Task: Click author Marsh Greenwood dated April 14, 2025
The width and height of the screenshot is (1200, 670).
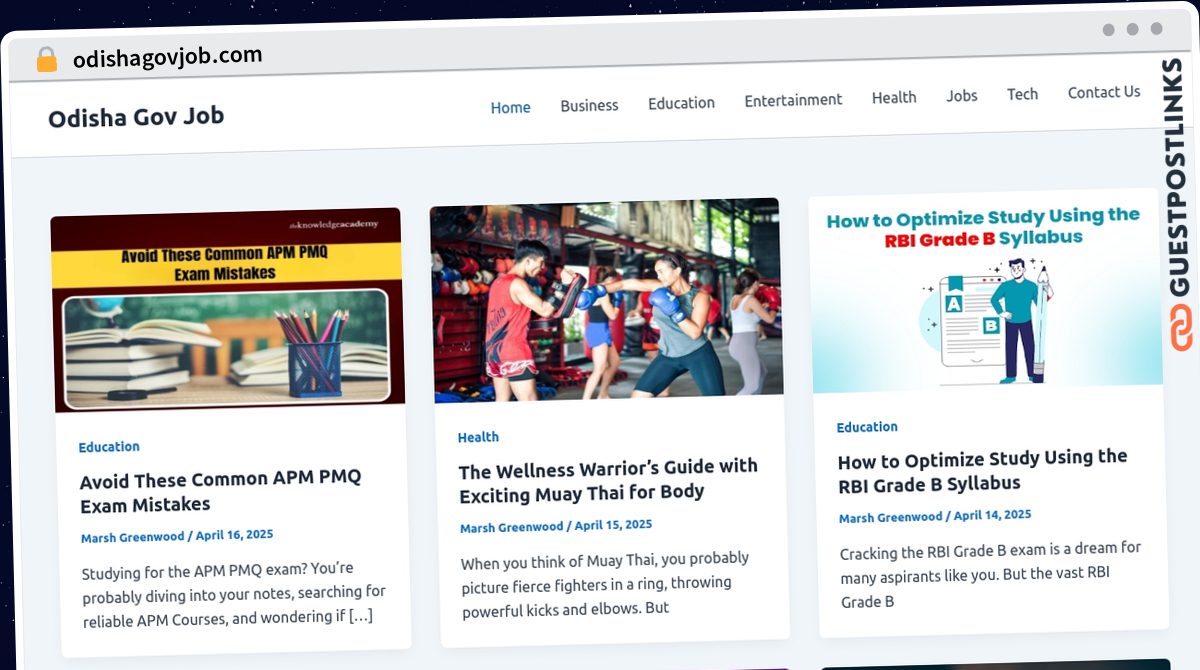Action: (891, 517)
